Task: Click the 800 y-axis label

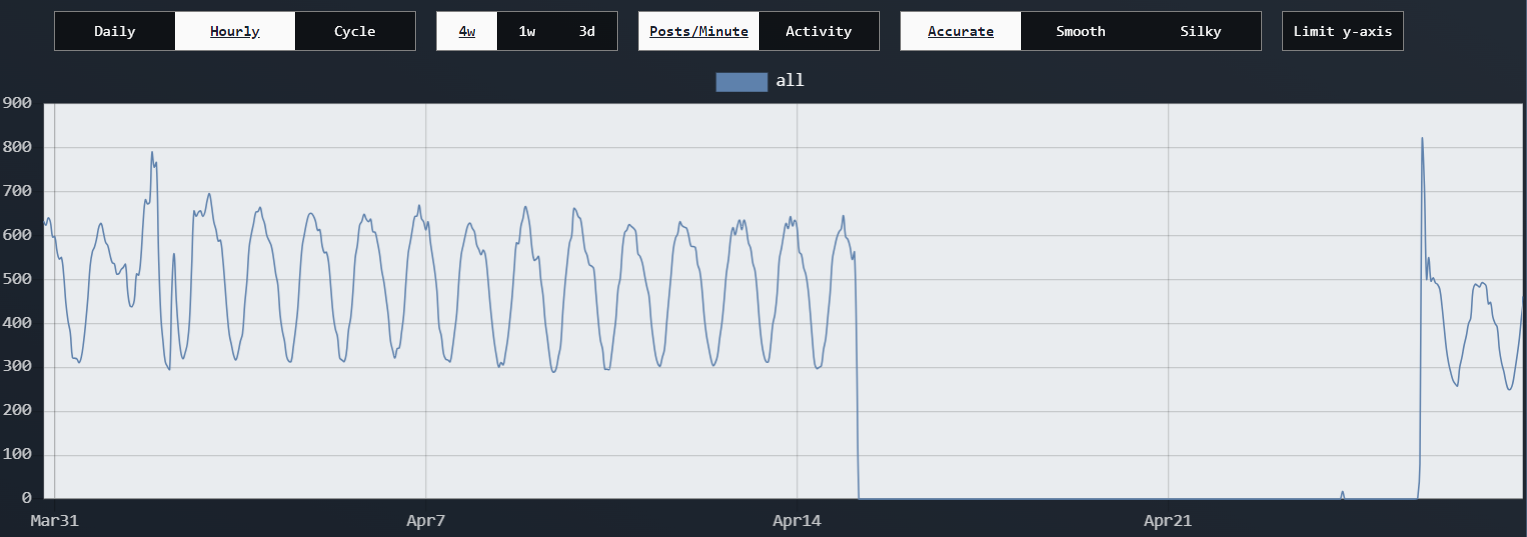Action: [x=17, y=147]
